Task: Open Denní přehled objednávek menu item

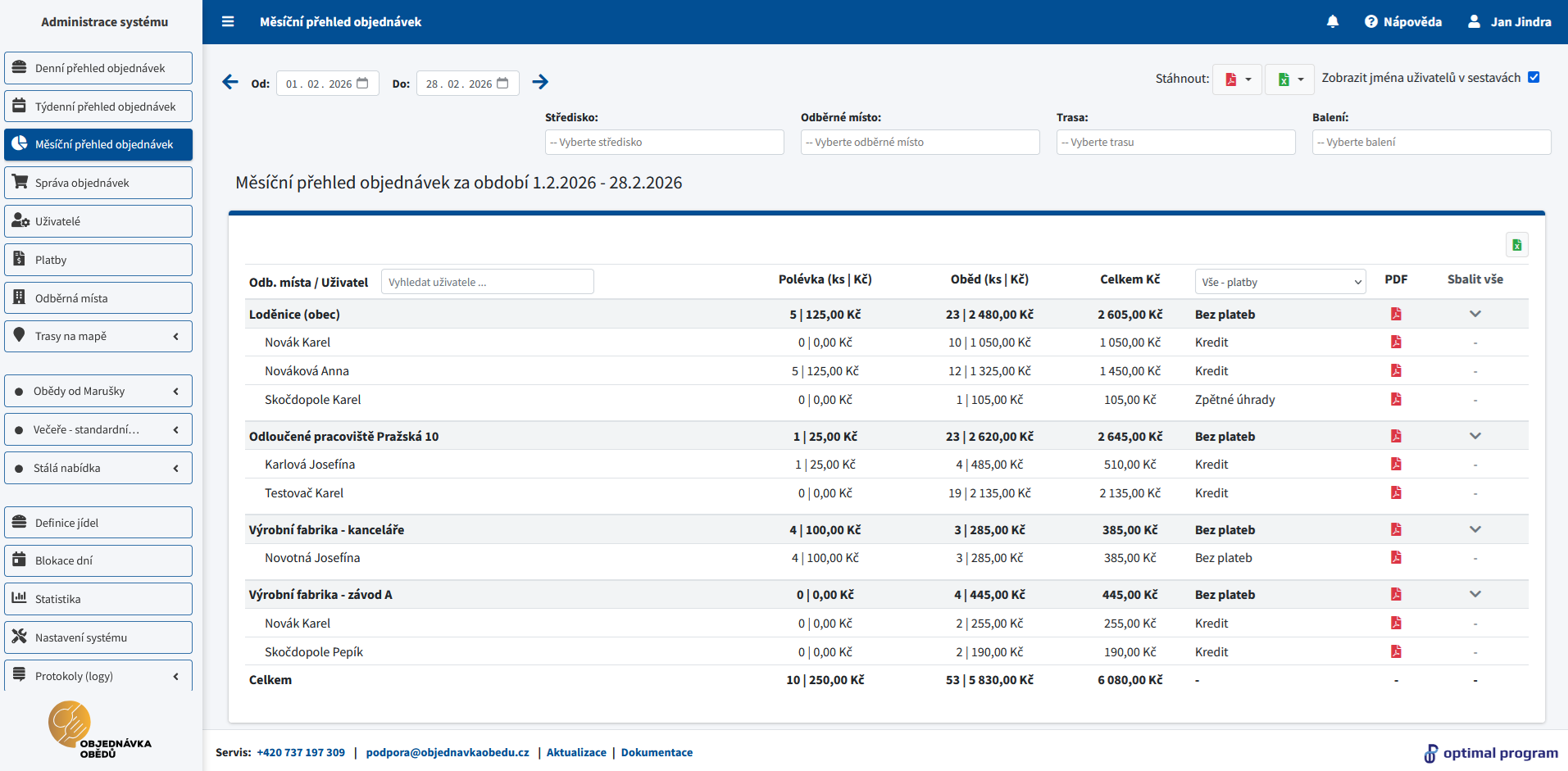Action: [98, 68]
